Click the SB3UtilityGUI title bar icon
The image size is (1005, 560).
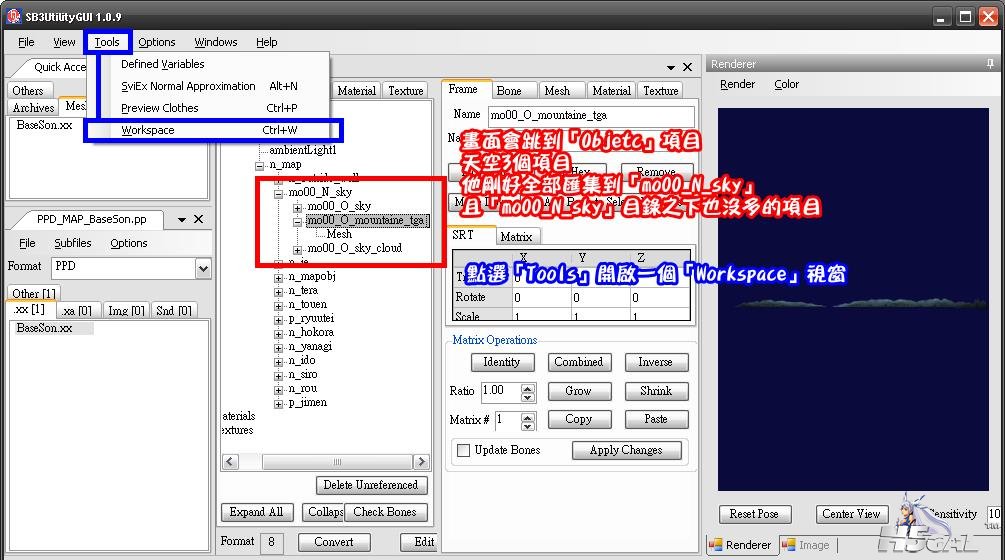tap(15, 16)
